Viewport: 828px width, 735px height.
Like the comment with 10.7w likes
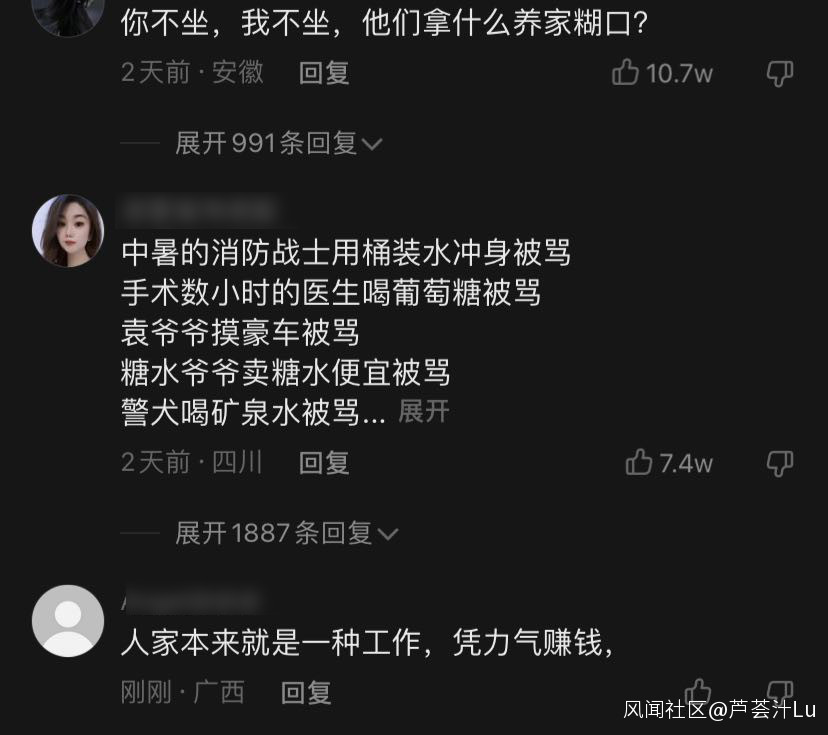[625, 73]
